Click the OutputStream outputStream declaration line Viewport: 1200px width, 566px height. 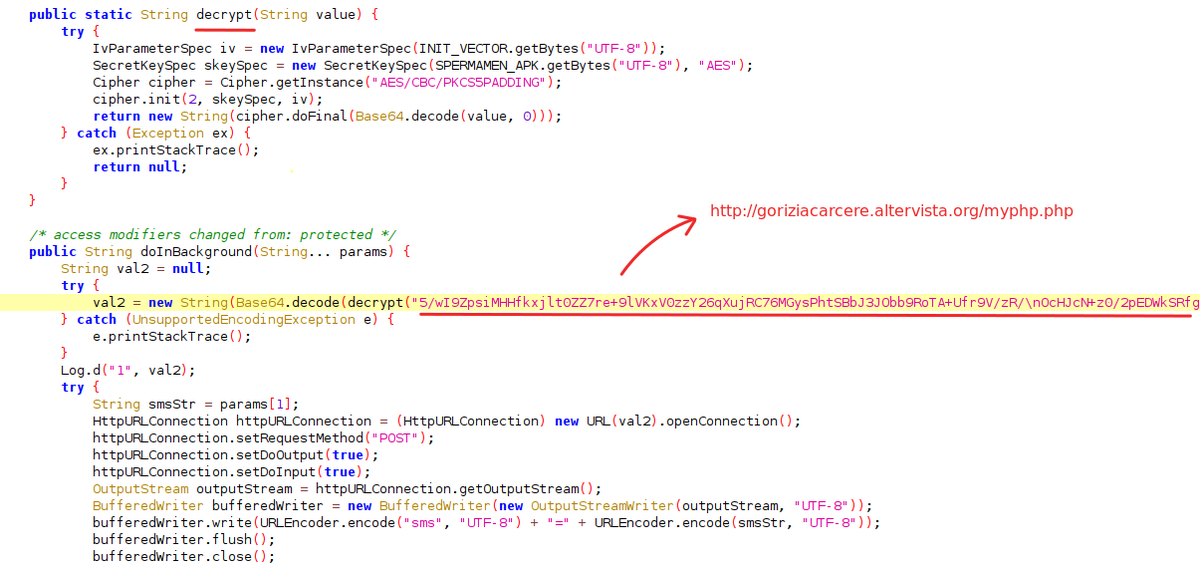pyautogui.click(x=347, y=489)
